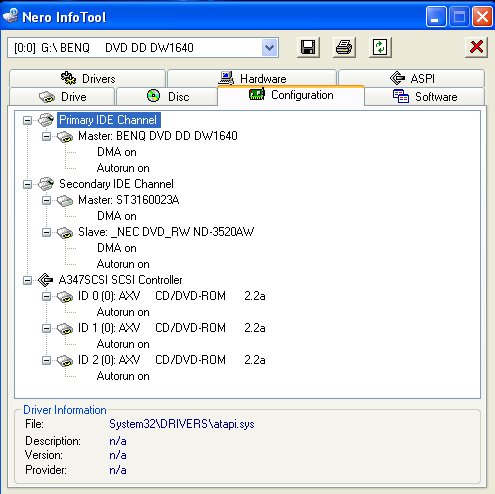Click Autorun on under BENQ master

point(123,168)
